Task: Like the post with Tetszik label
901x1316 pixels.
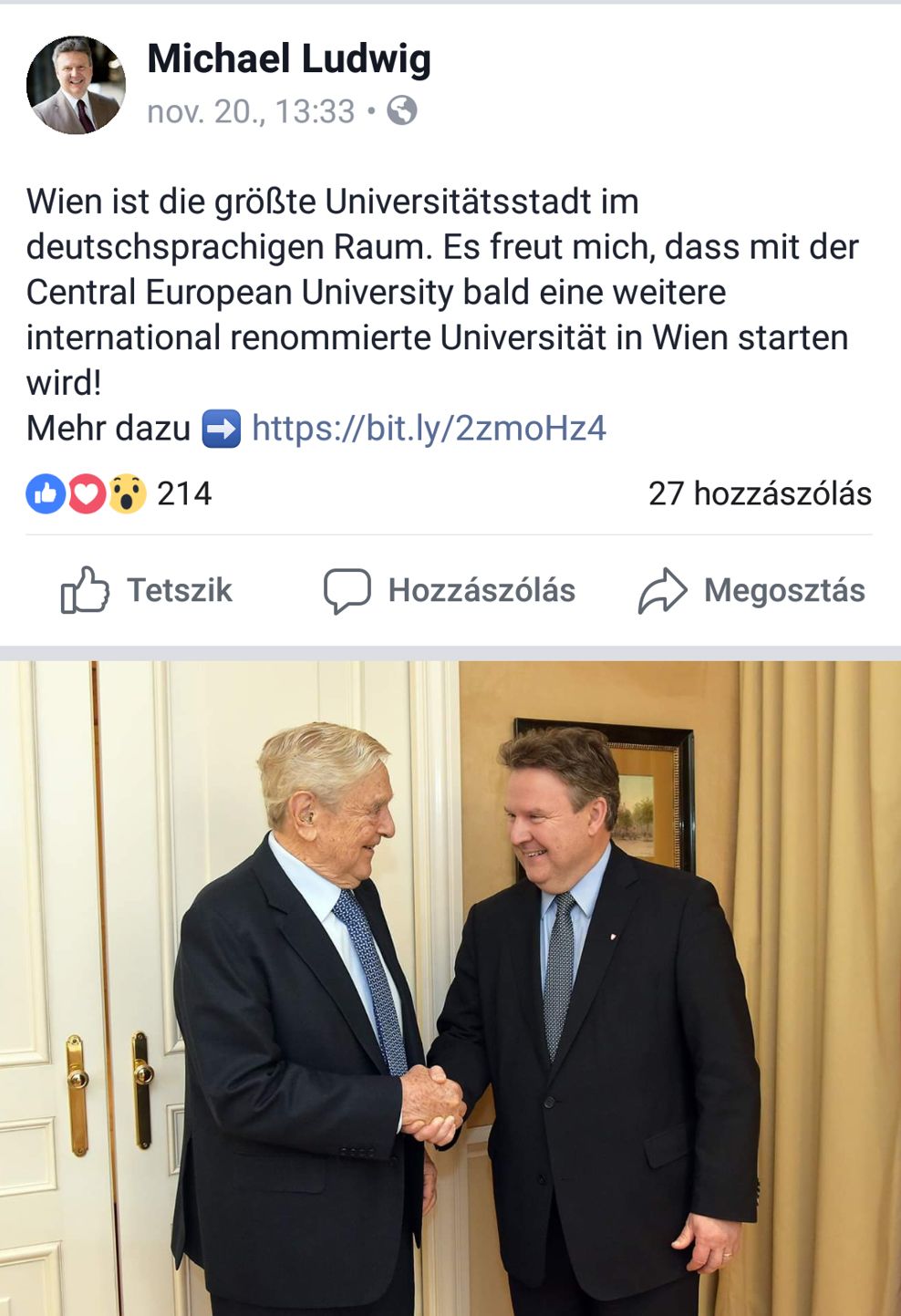Action: coord(180,590)
